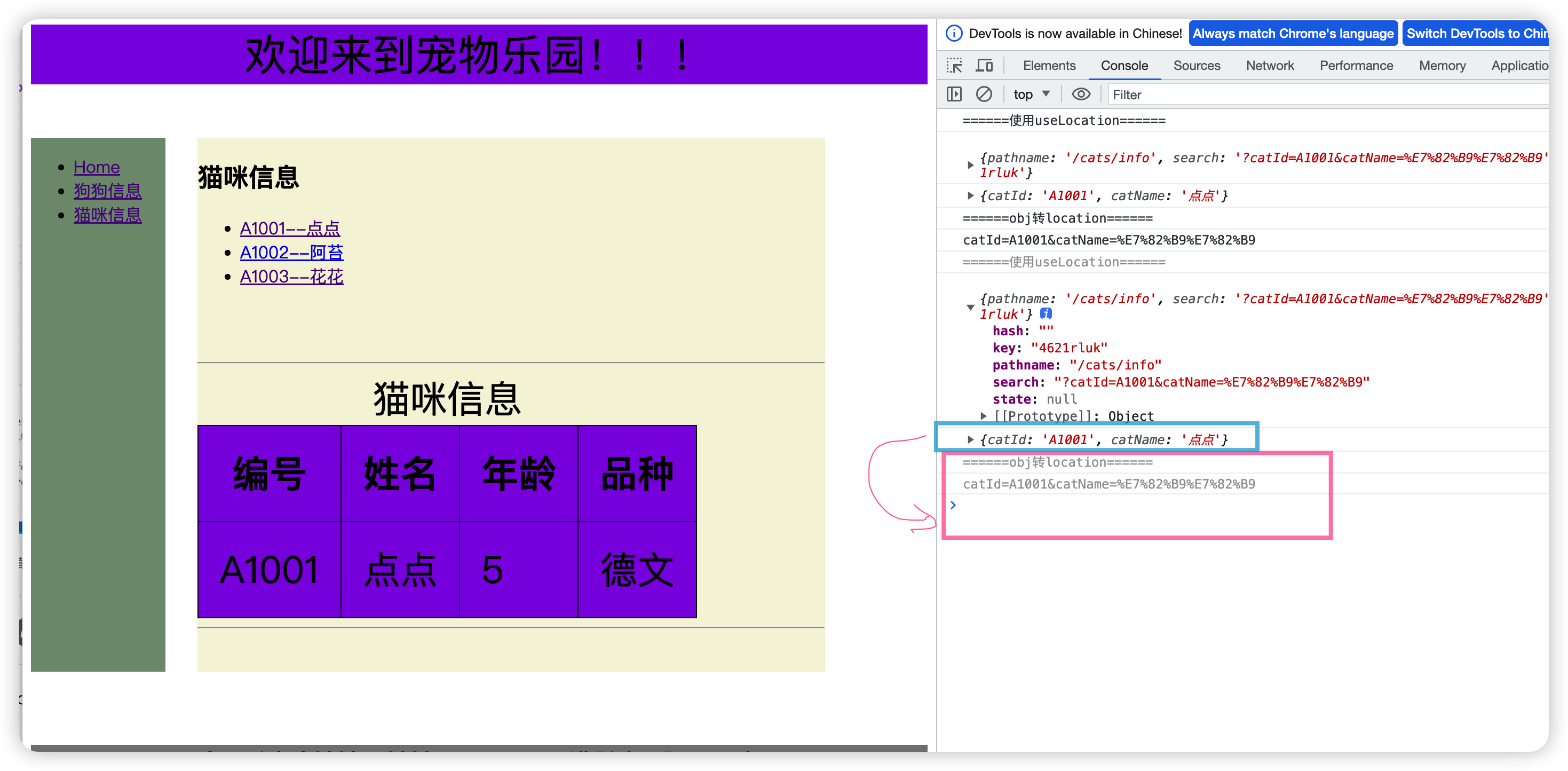This screenshot has height=771, width=1568.
Task: Expand the catId A1001 object entry
Action: pyautogui.click(x=971, y=439)
